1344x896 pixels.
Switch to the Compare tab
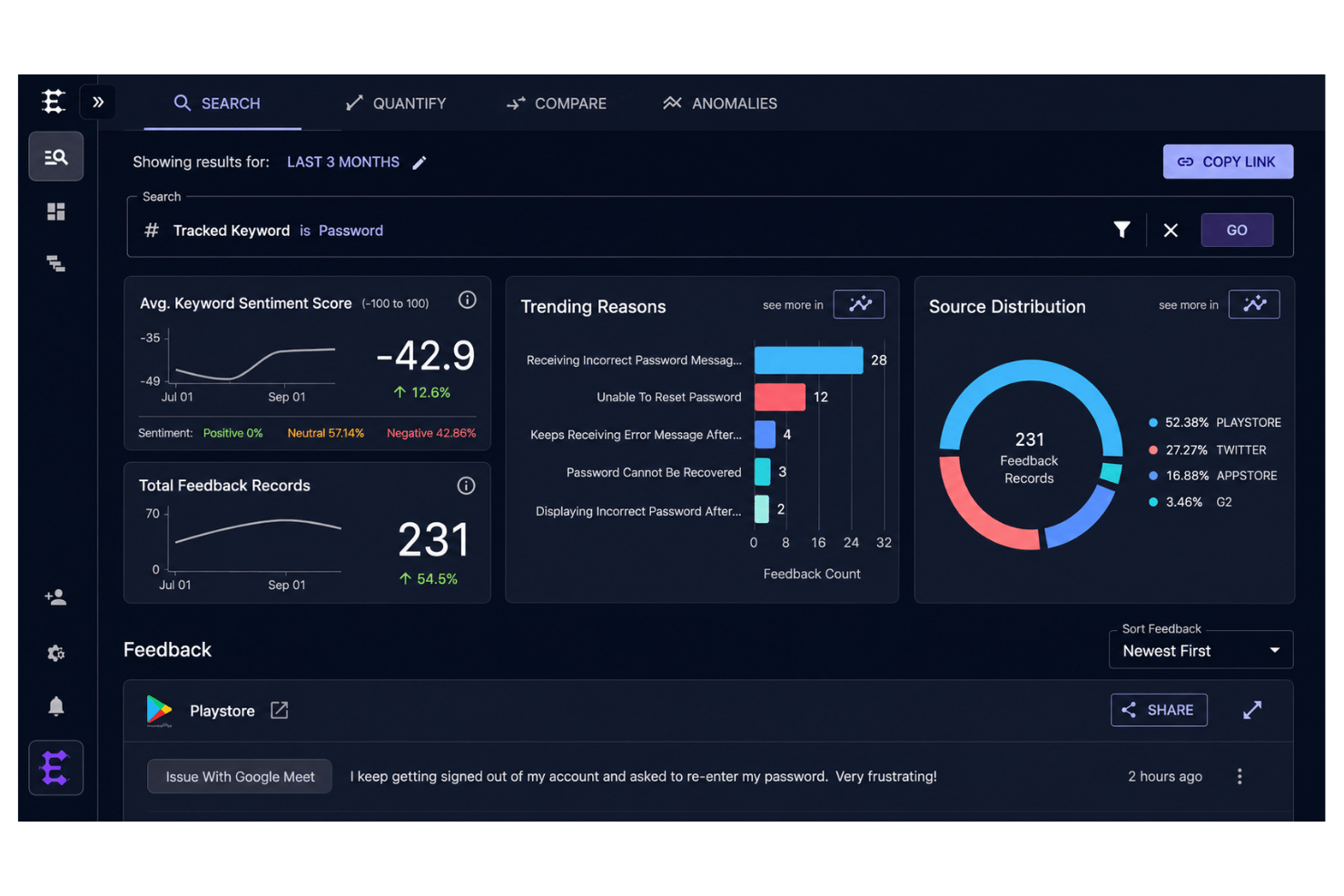557,103
